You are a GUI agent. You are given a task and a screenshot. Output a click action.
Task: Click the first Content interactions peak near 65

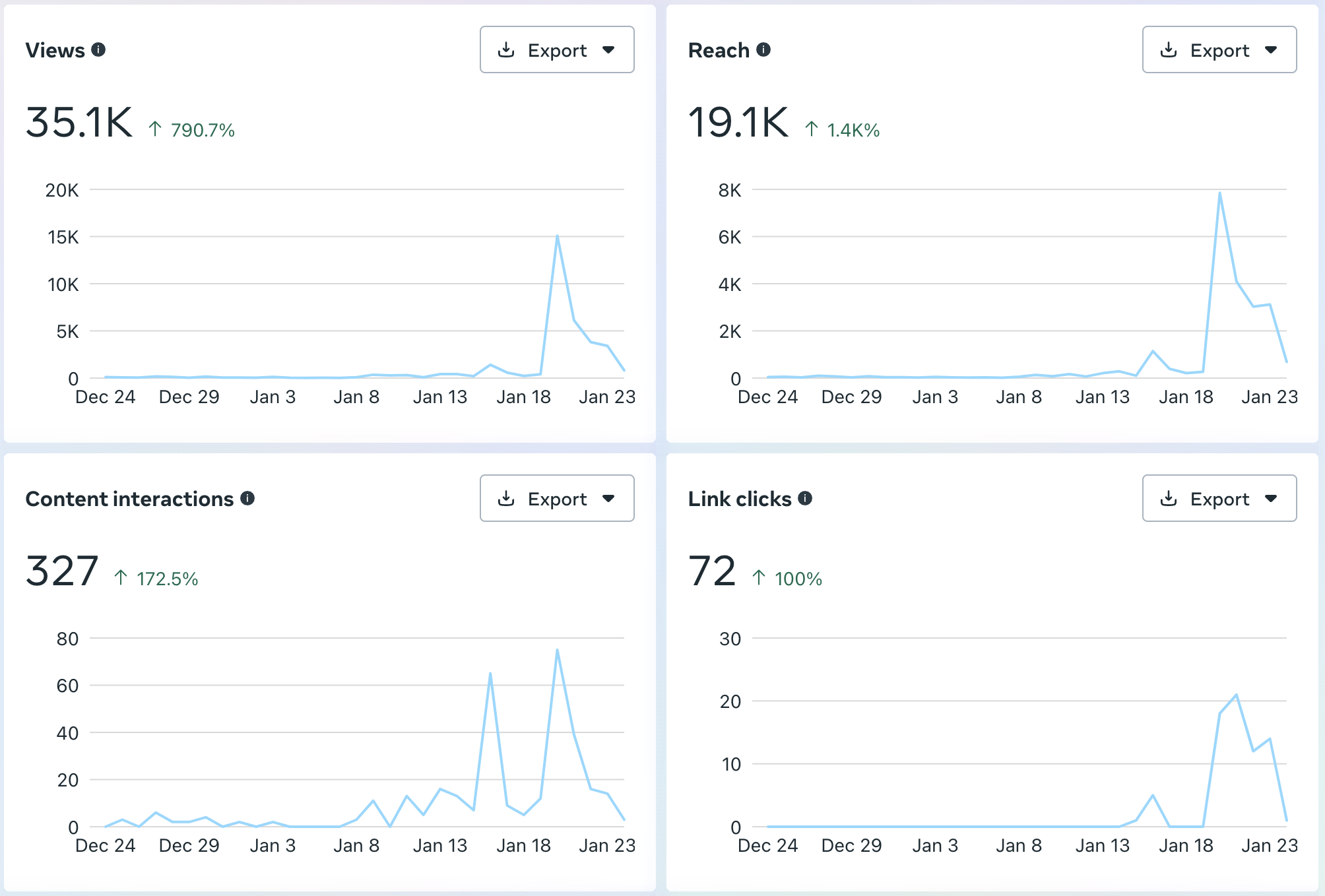click(x=490, y=674)
